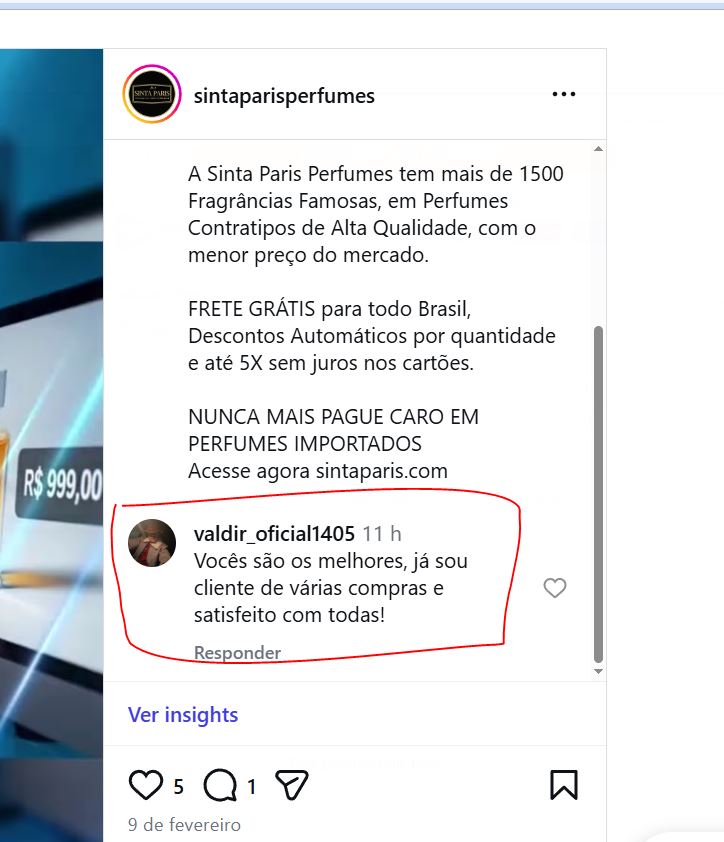
Task: Click the scrollbar up arrow
Action: tap(598, 149)
